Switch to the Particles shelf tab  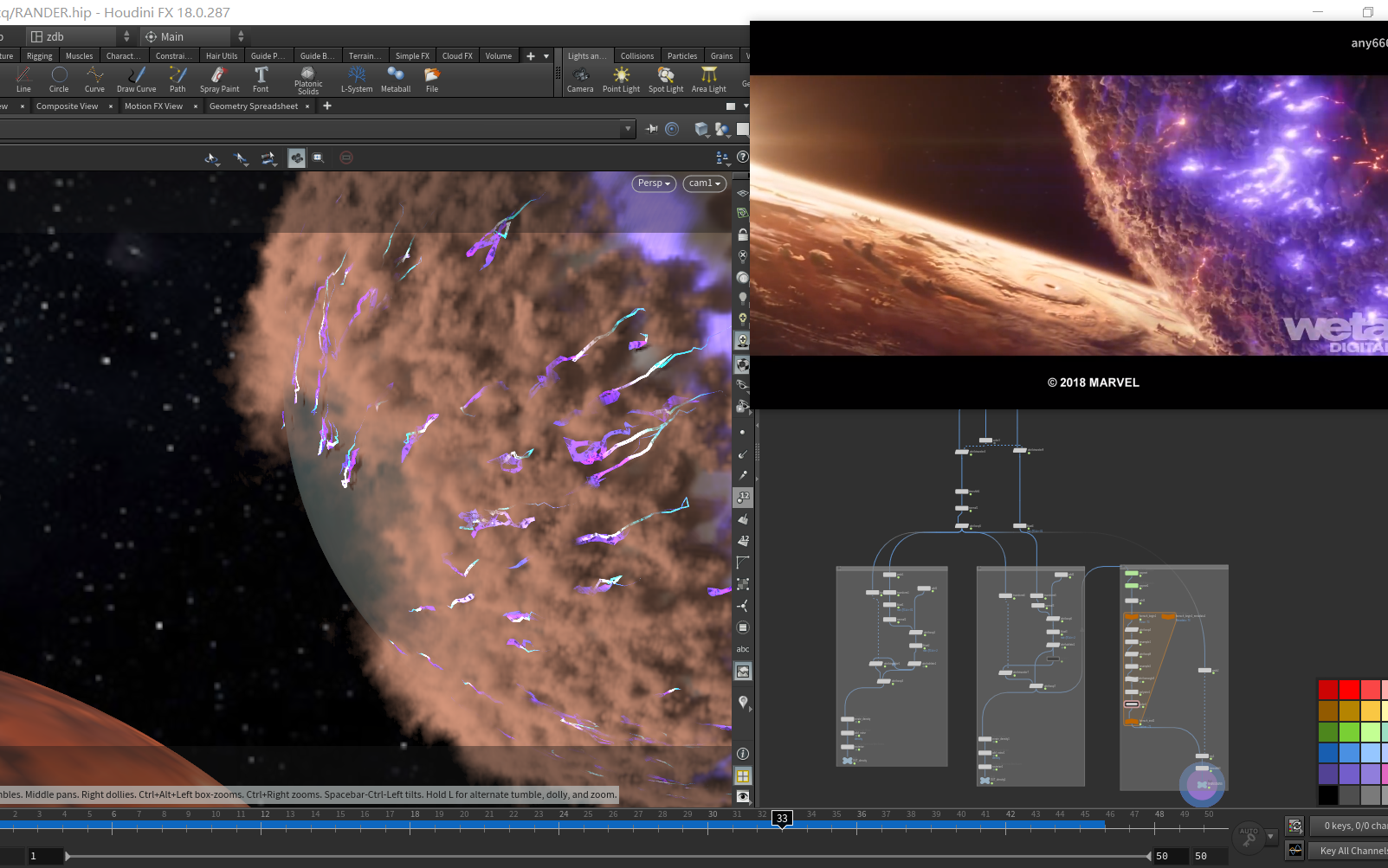[x=682, y=56]
